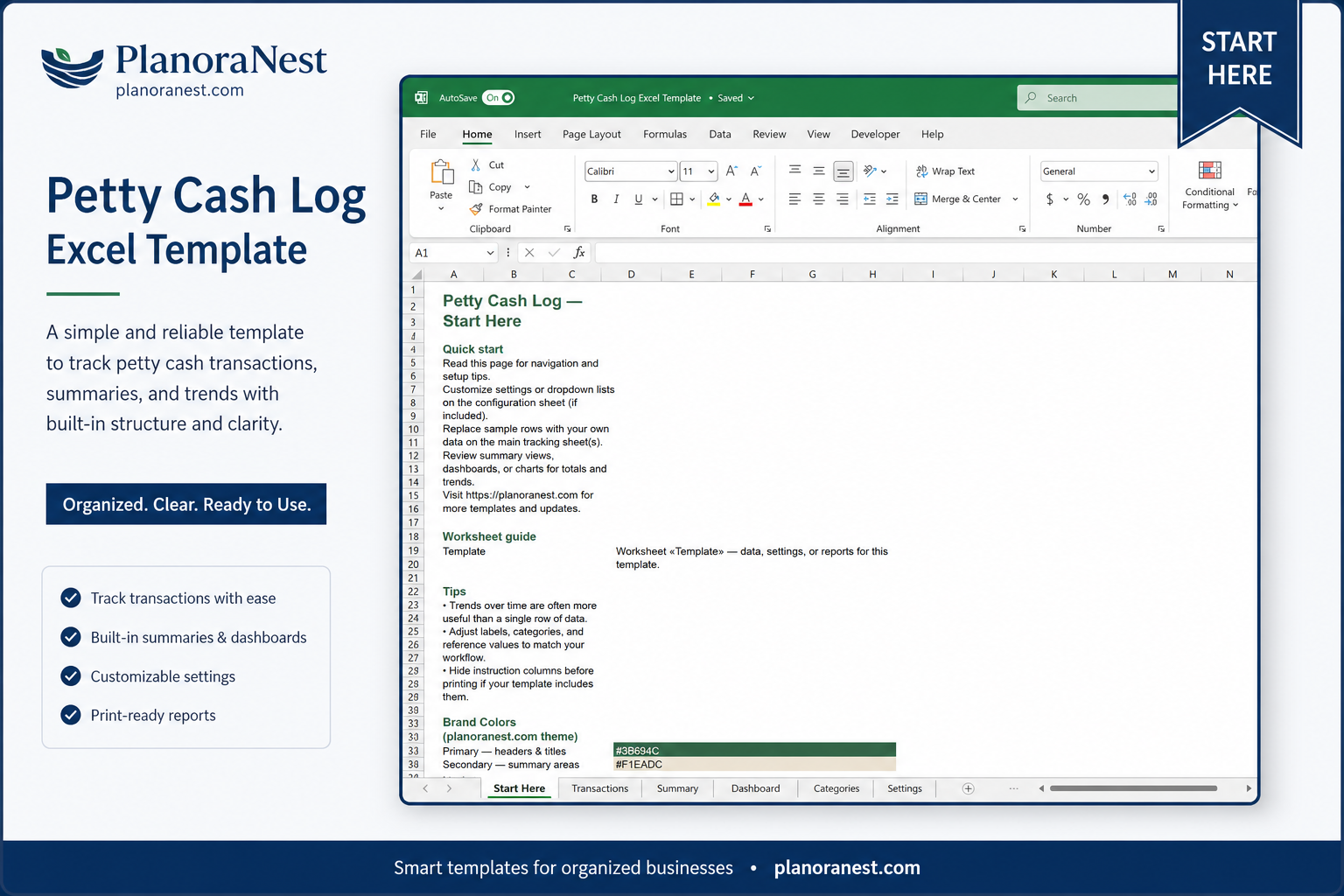Open the Merge & Center dropdown arrow

click(x=1015, y=199)
